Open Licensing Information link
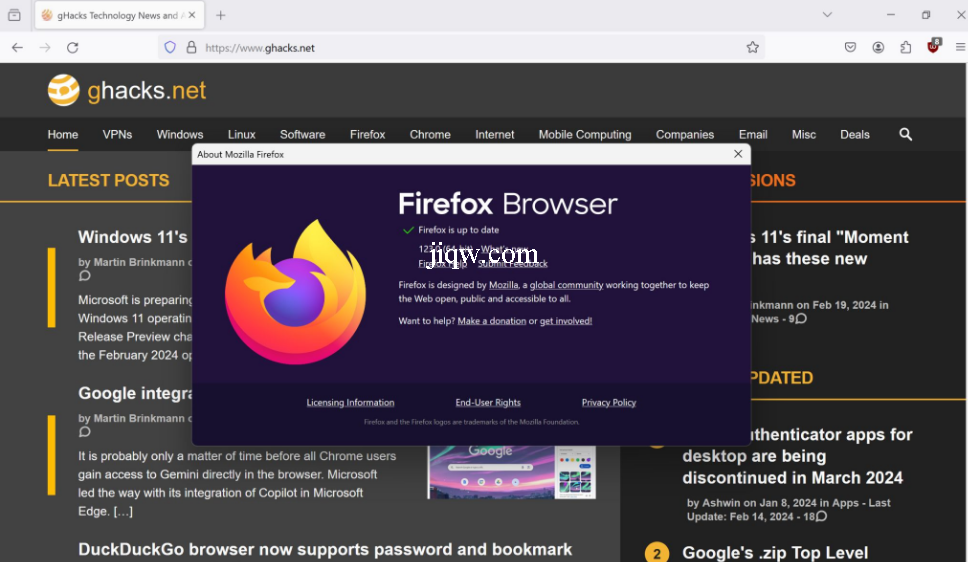968x562 pixels. (x=350, y=403)
